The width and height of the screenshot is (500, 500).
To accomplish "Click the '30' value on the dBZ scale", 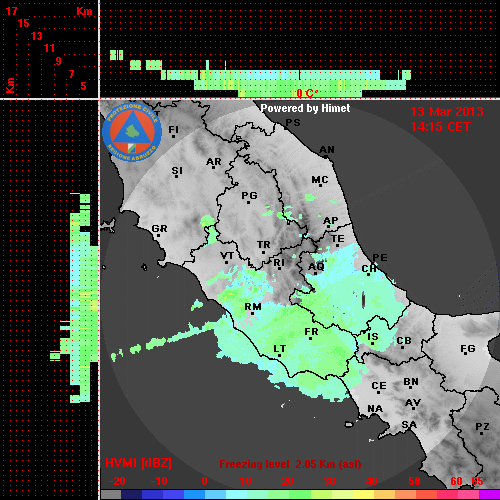I will coord(329,481).
